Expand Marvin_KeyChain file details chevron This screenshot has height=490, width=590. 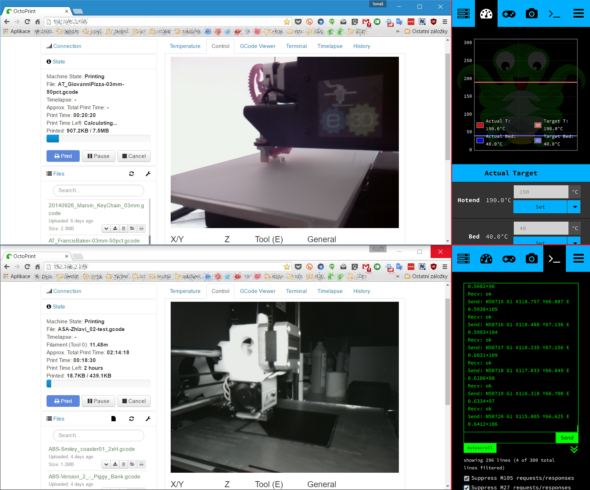[106, 228]
